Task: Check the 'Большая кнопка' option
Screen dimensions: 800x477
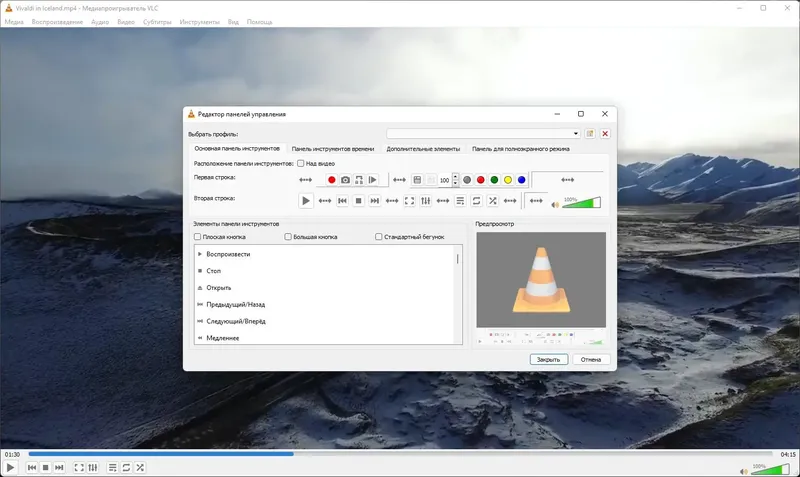Action: (288, 237)
